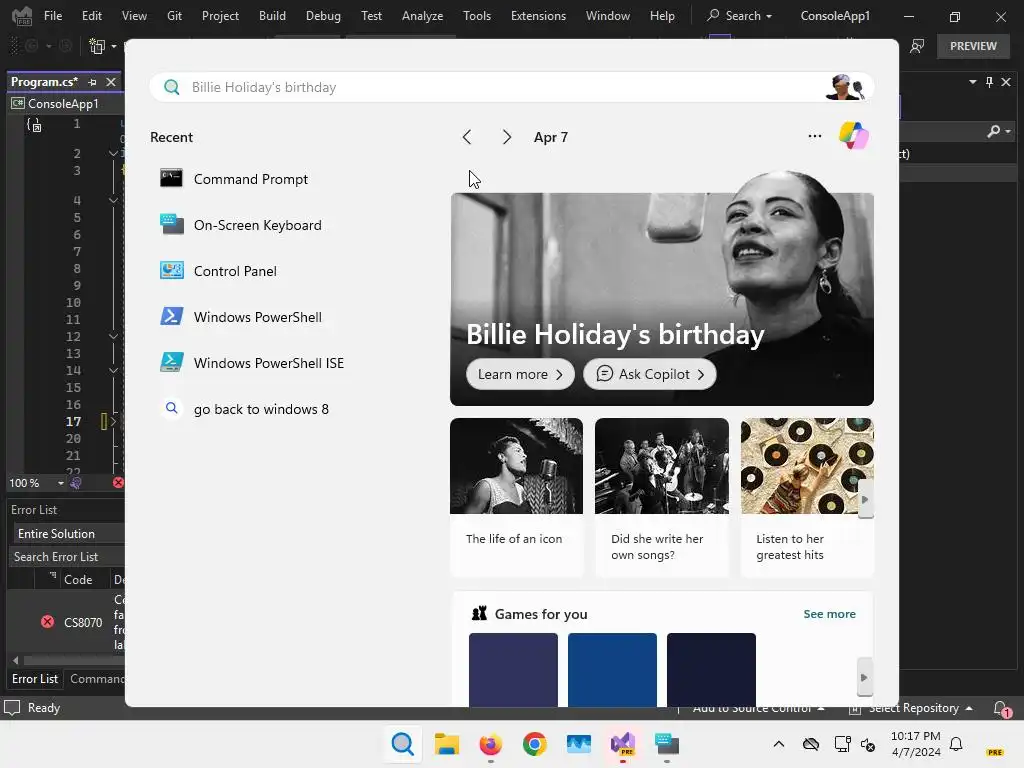
Task: Click the red error indicator beside zoom level
Action: click(x=118, y=483)
